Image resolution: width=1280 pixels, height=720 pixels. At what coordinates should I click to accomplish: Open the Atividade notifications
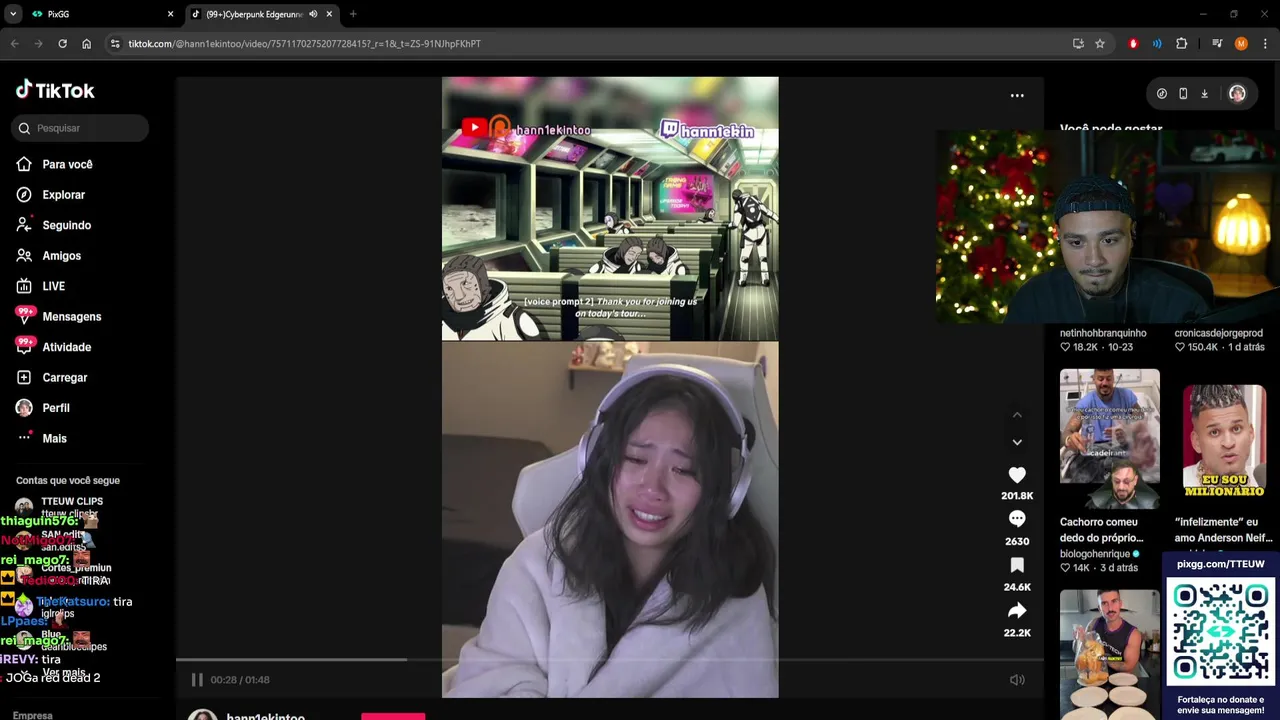pos(66,347)
